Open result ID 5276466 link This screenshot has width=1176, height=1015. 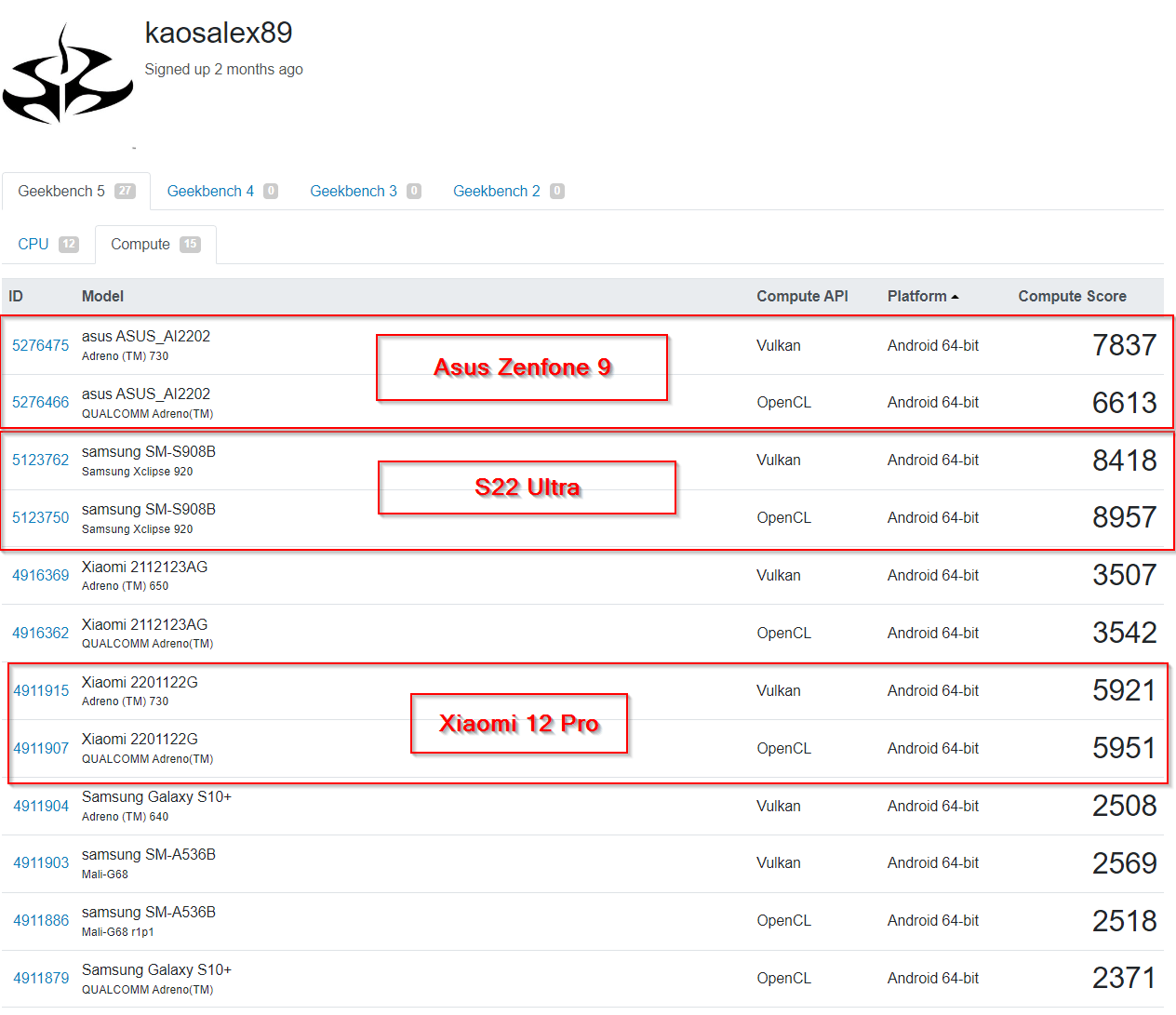[41, 402]
